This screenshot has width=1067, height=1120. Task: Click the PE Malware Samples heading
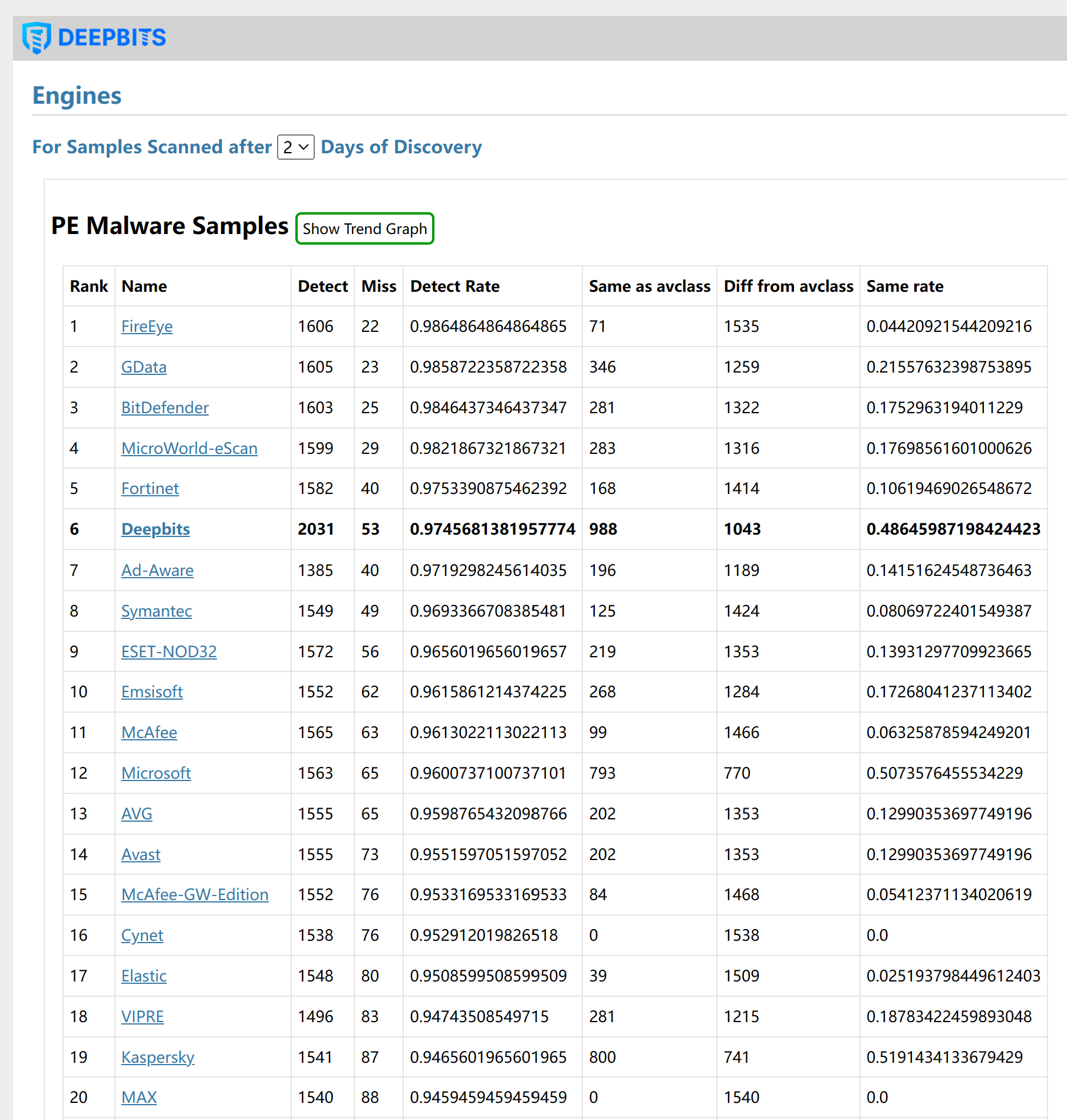(x=170, y=226)
